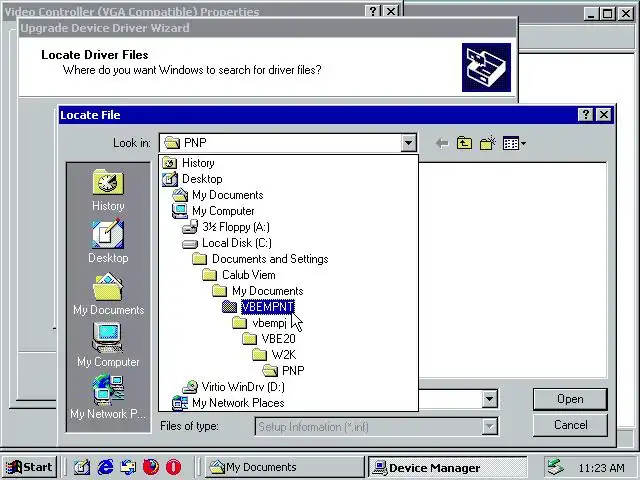Select My Computer in the places bar
The width and height of the screenshot is (640, 480).
[x=108, y=345]
